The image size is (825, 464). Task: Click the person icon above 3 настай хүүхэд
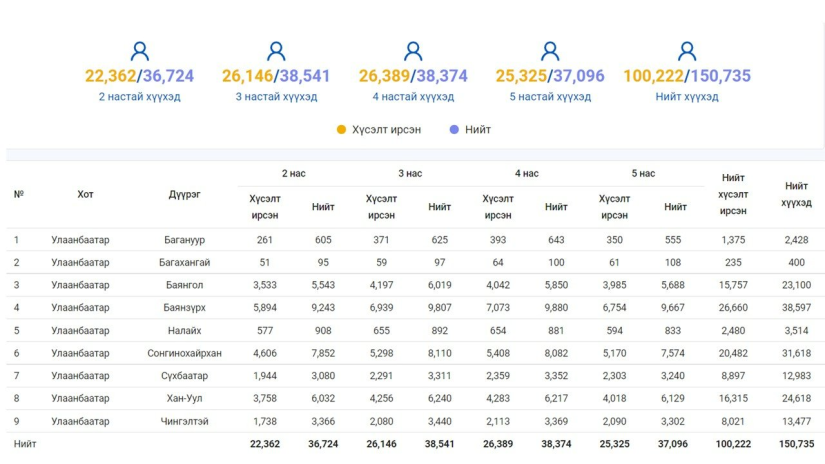click(x=276, y=52)
